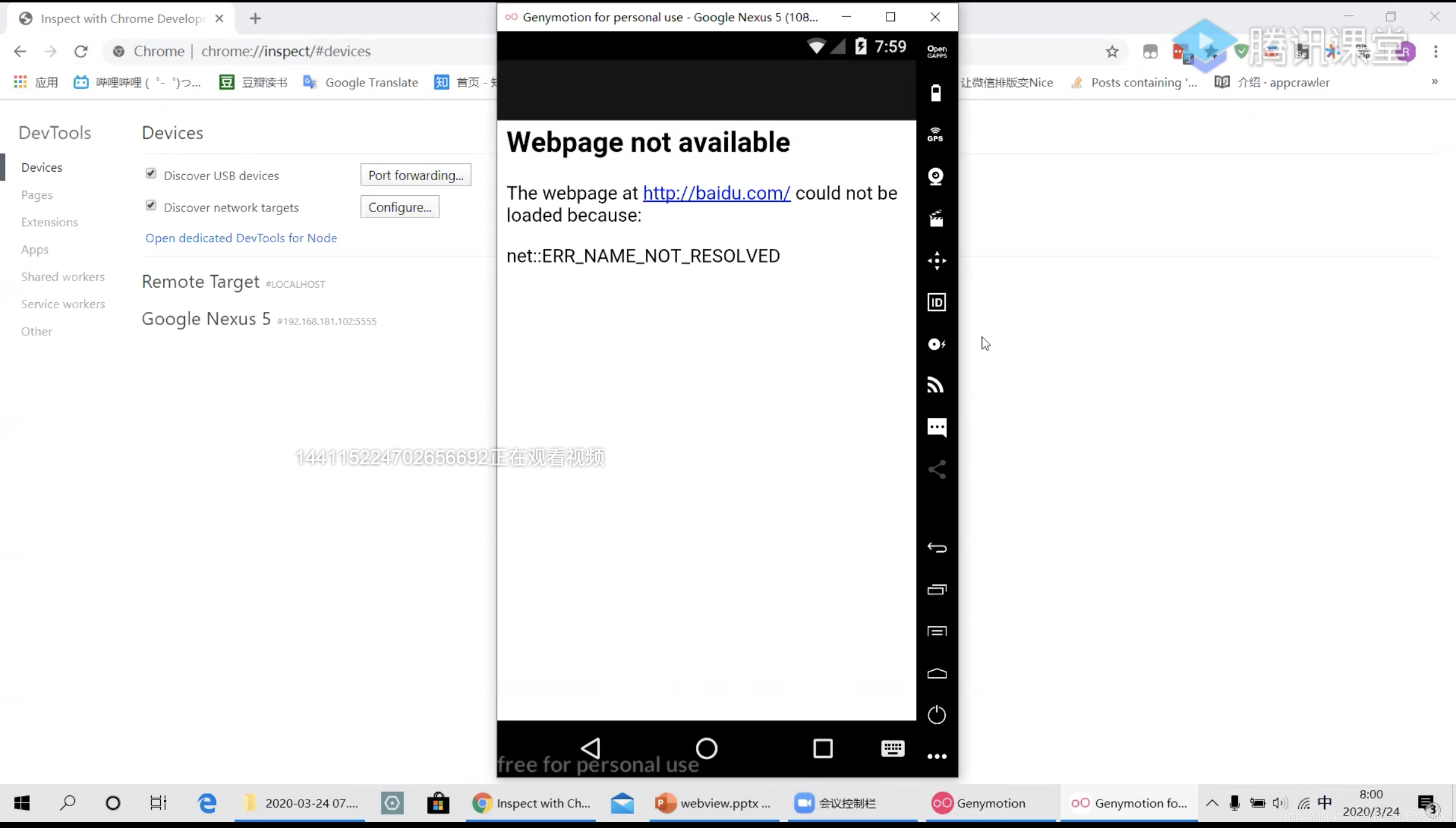Open Chrome three-dot menu
Image resolution: width=1456 pixels, height=828 pixels.
tap(1435, 51)
